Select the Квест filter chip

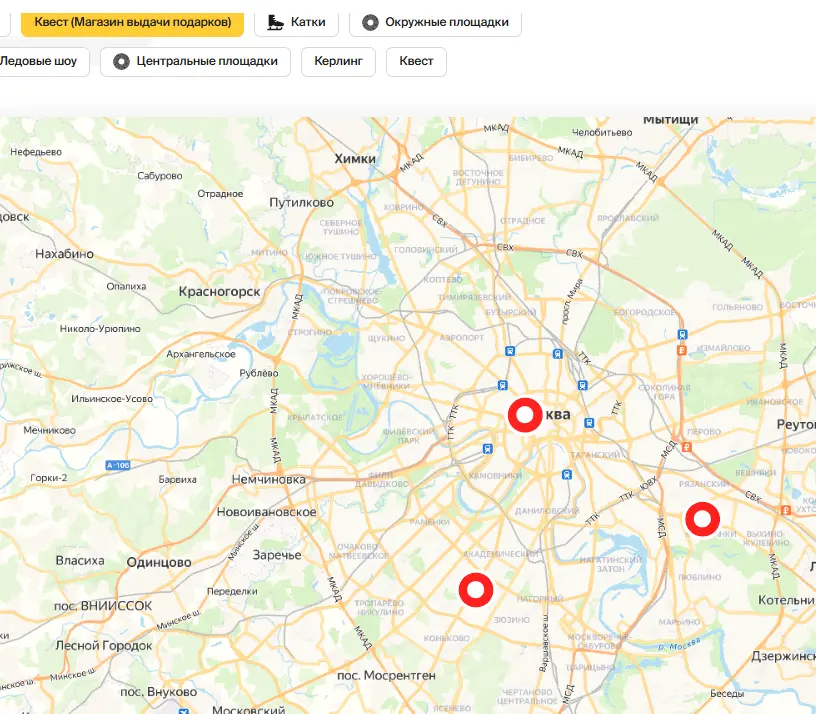coord(416,61)
